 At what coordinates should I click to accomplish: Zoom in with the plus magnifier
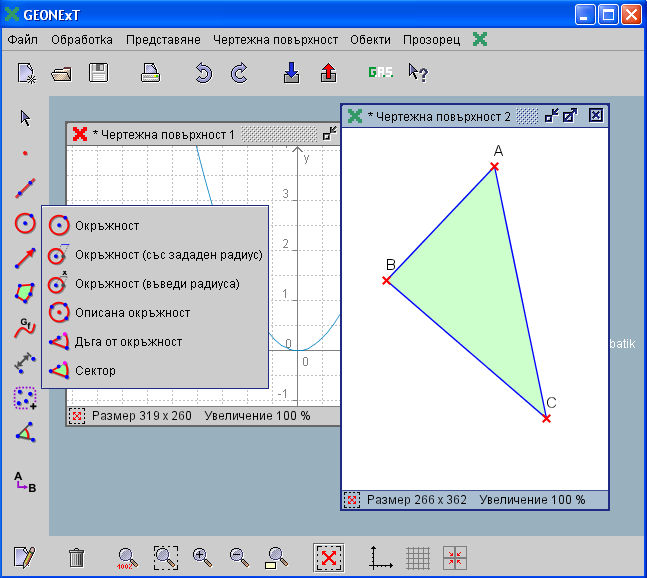(202, 558)
